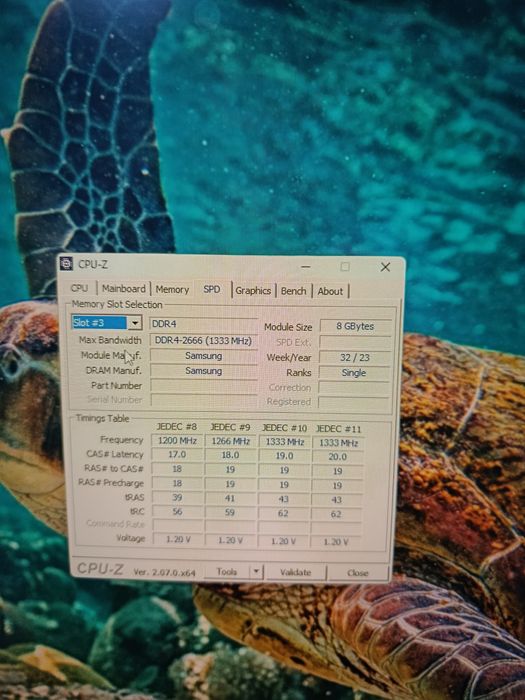Click the CPU-Z app icon in title bar
525x700 pixels.
pyautogui.click(x=66, y=263)
